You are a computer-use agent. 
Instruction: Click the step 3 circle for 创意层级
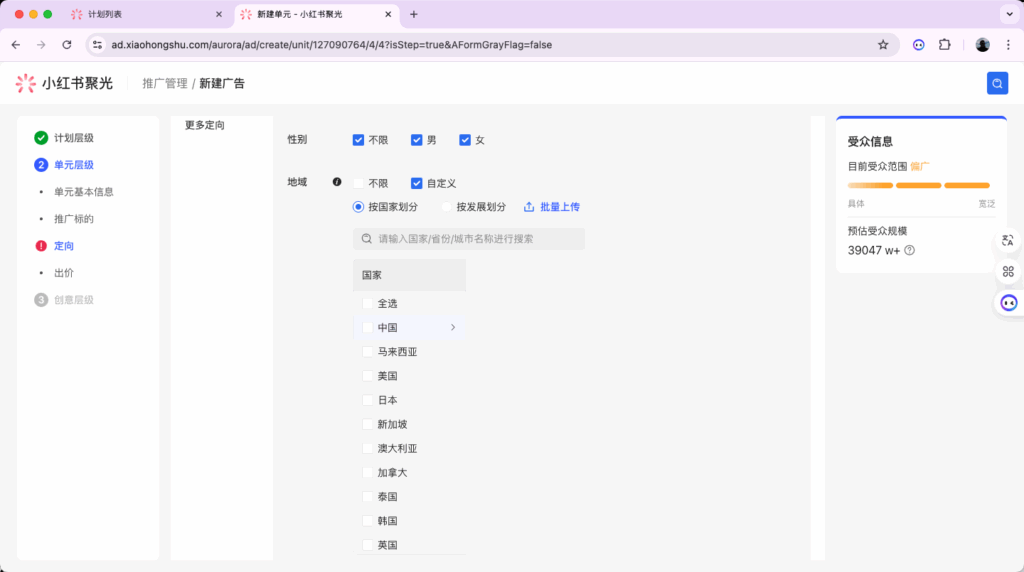tap(40, 299)
